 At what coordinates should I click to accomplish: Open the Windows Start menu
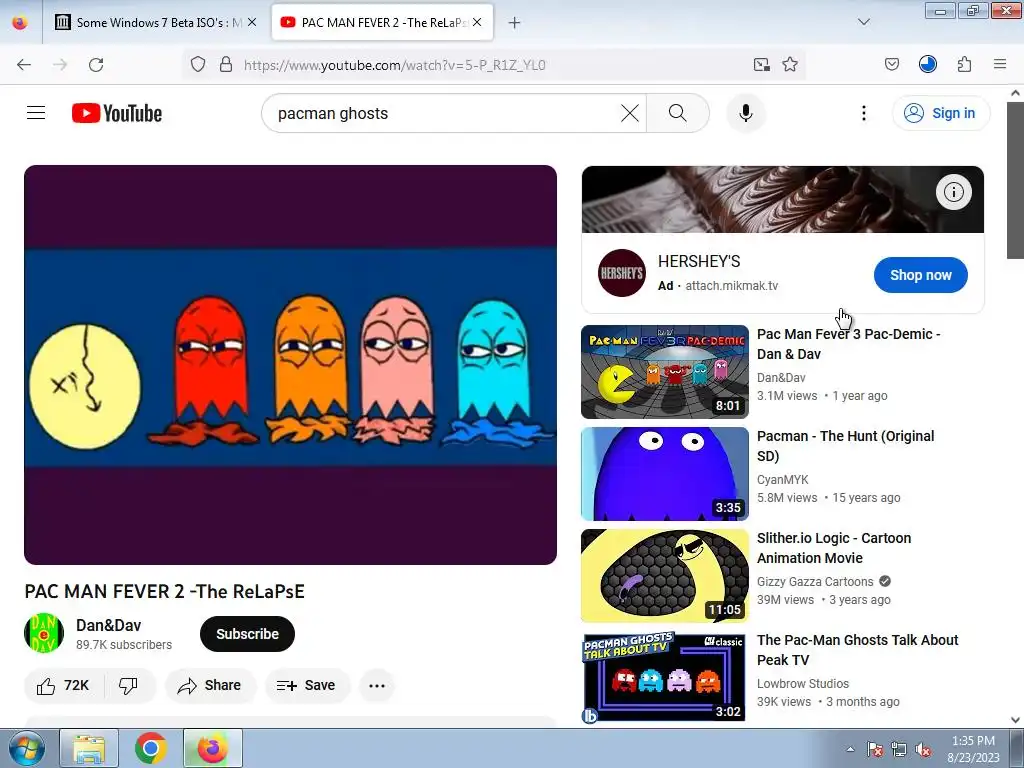pyautogui.click(x=27, y=748)
